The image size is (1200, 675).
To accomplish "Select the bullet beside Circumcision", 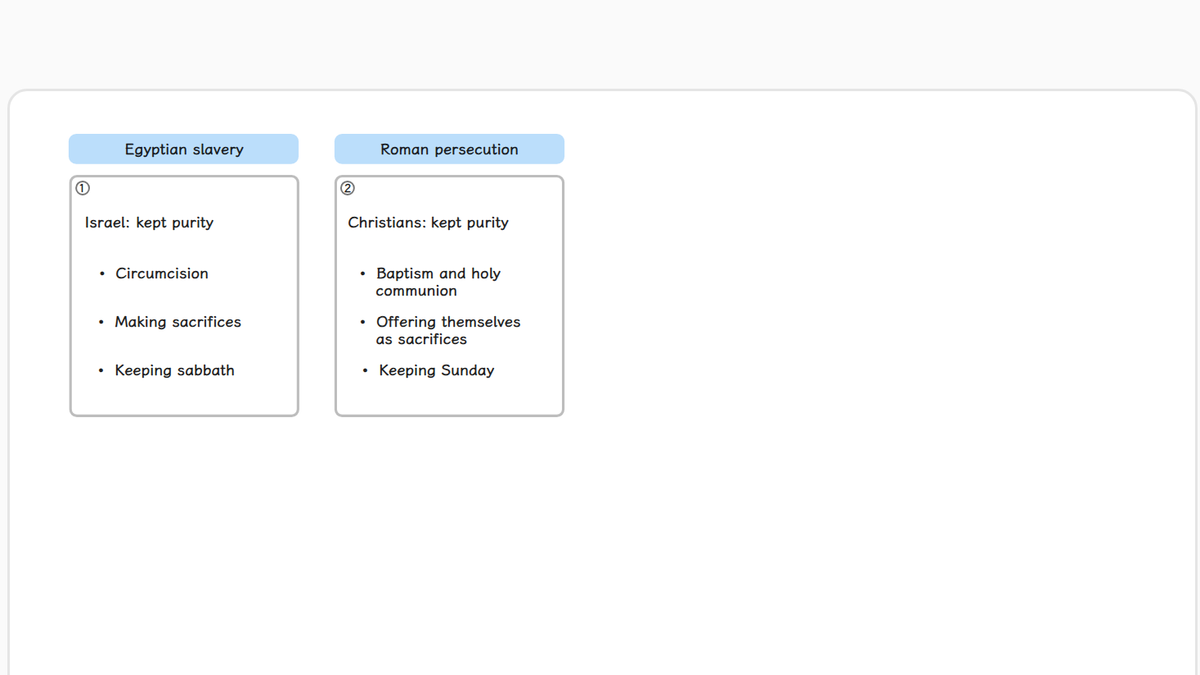I will pyautogui.click(x=102, y=274).
